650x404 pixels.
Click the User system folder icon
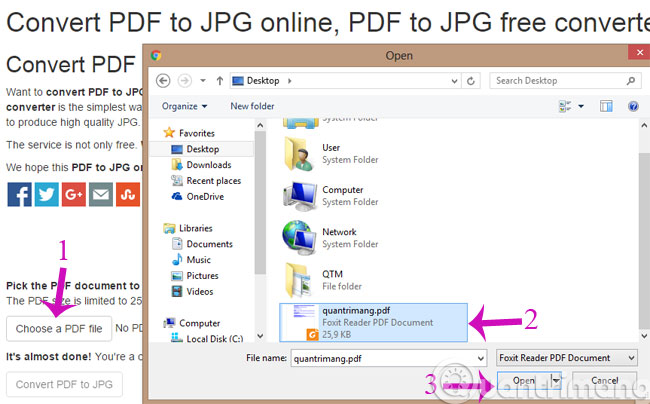coord(298,153)
